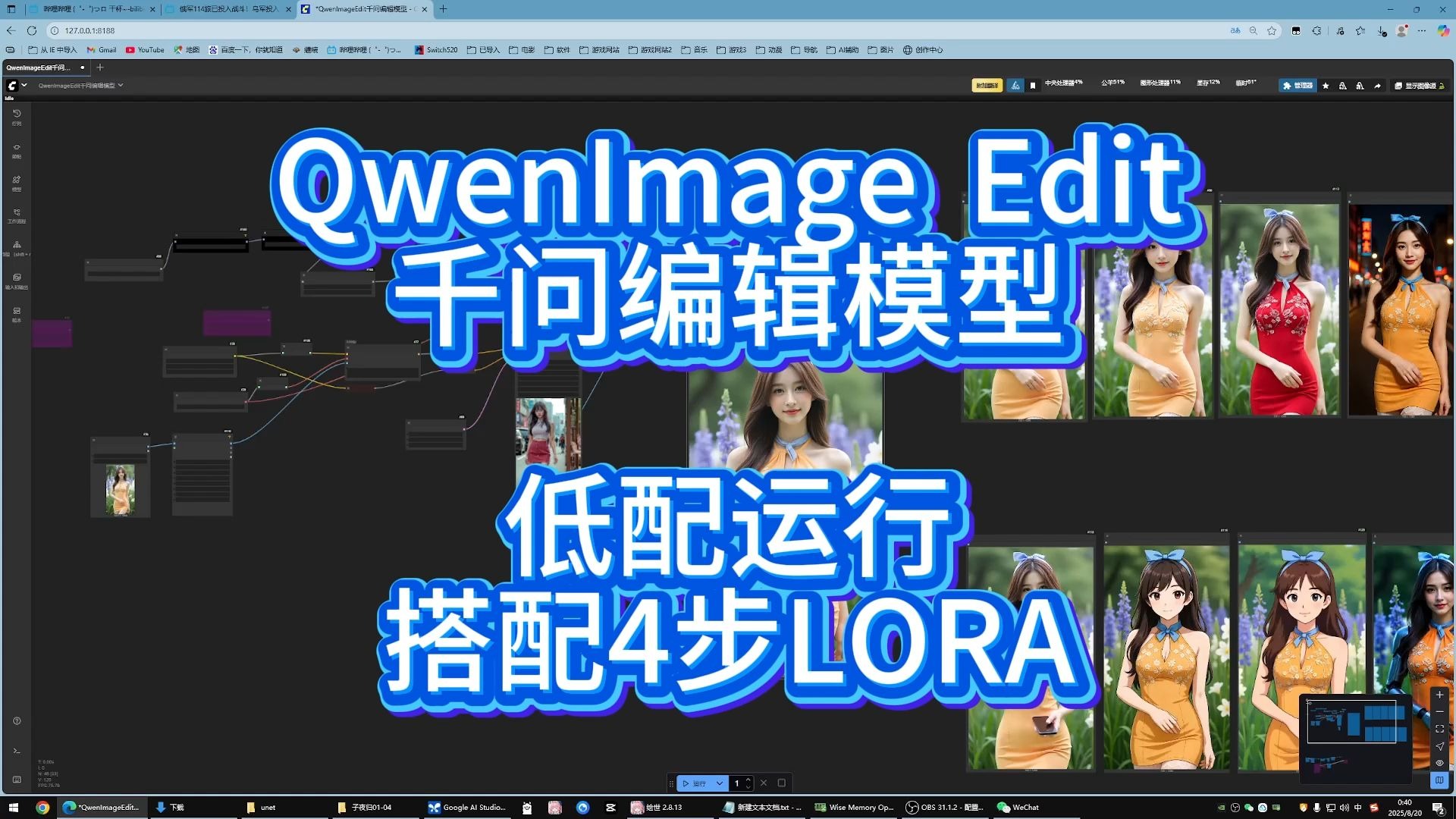This screenshot has height=819, width=1456.
Task: Open the templates sidebar icon
Action: (17, 314)
